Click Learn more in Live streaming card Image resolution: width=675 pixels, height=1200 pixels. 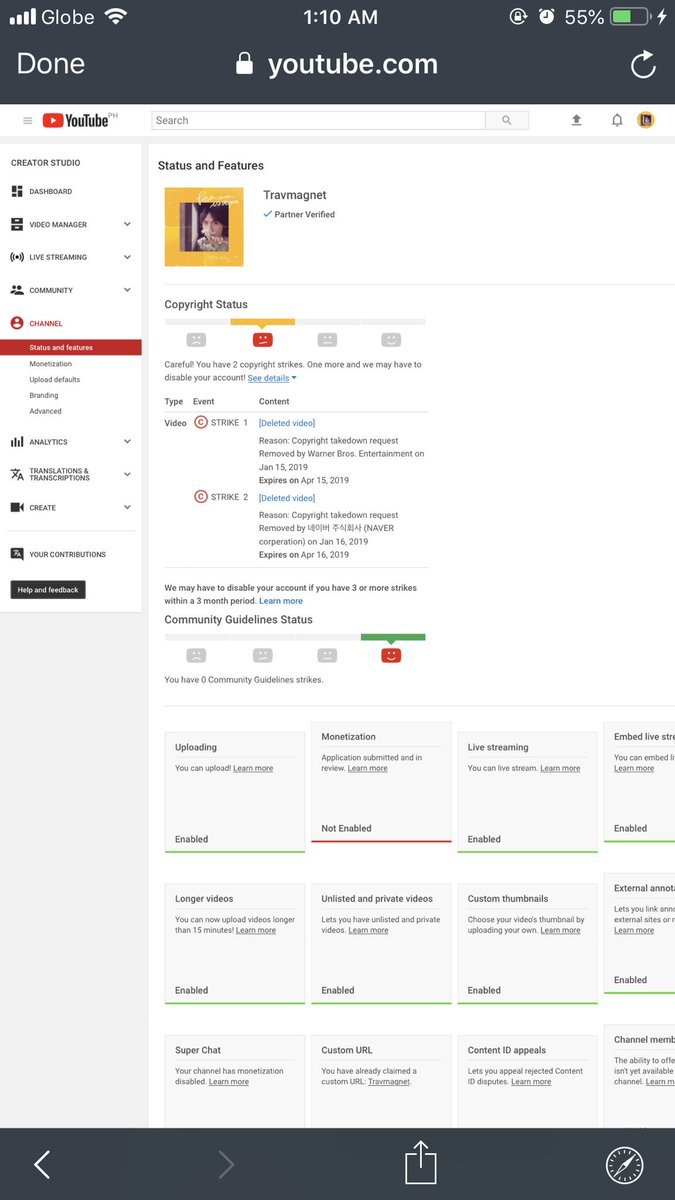pyautogui.click(x=560, y=768)
